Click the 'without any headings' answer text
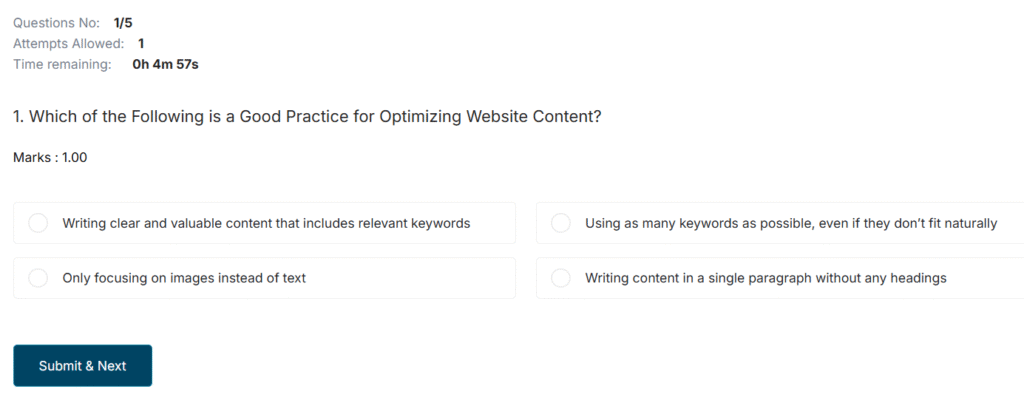1024x420 pixels. pos(880,278)
